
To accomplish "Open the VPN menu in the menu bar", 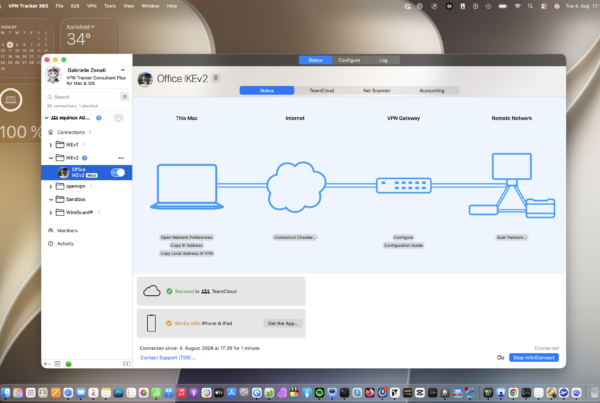I will pyautogui.click(x=91, y=6).
